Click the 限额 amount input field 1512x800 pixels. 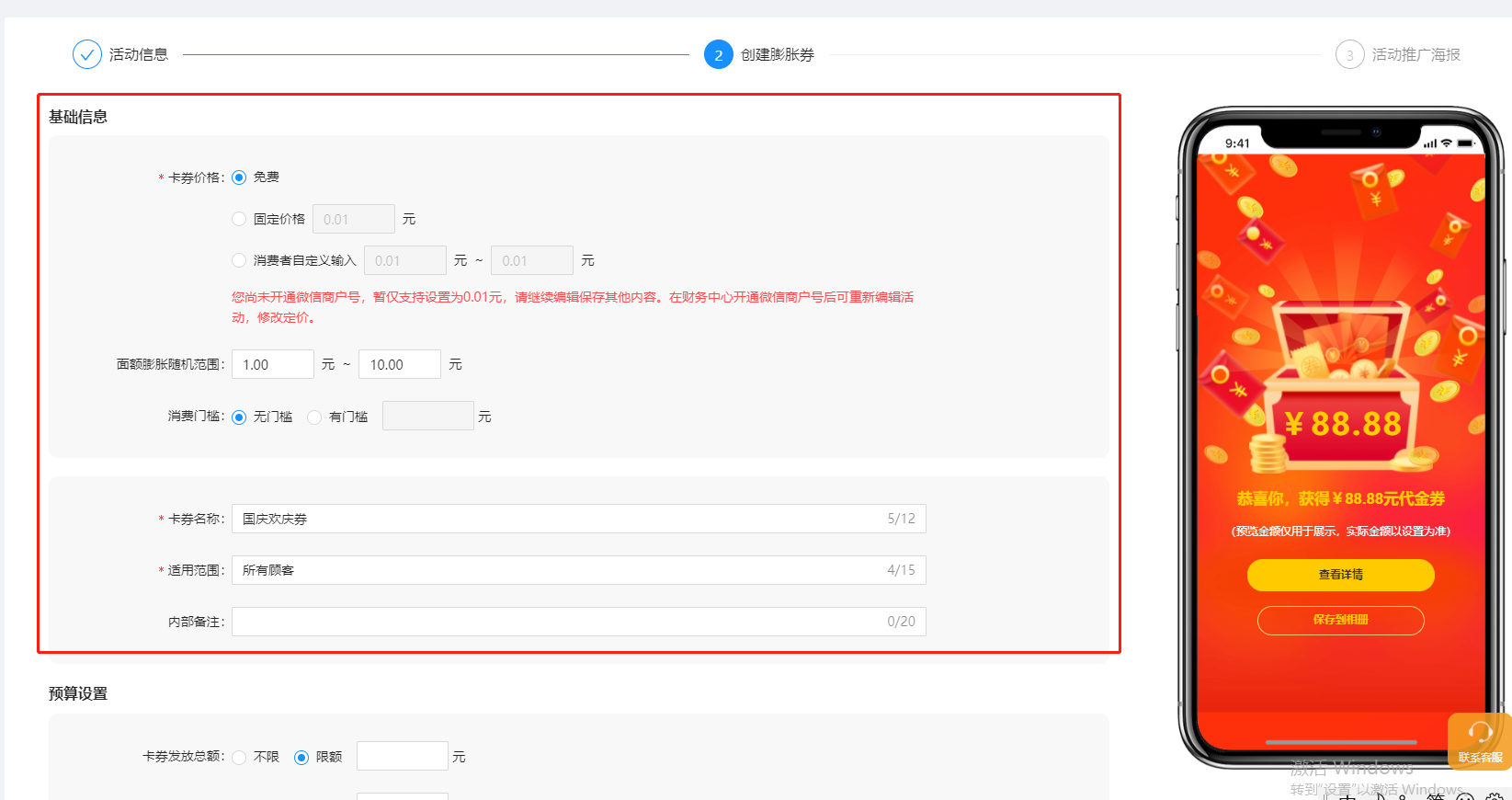pyautogui.click(x=402, y=756)
